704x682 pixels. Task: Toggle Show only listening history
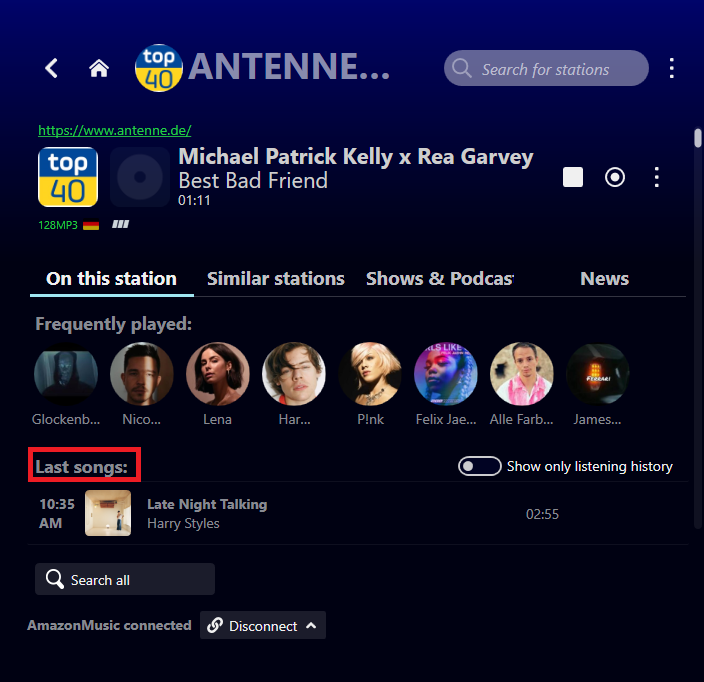(480, 466)
